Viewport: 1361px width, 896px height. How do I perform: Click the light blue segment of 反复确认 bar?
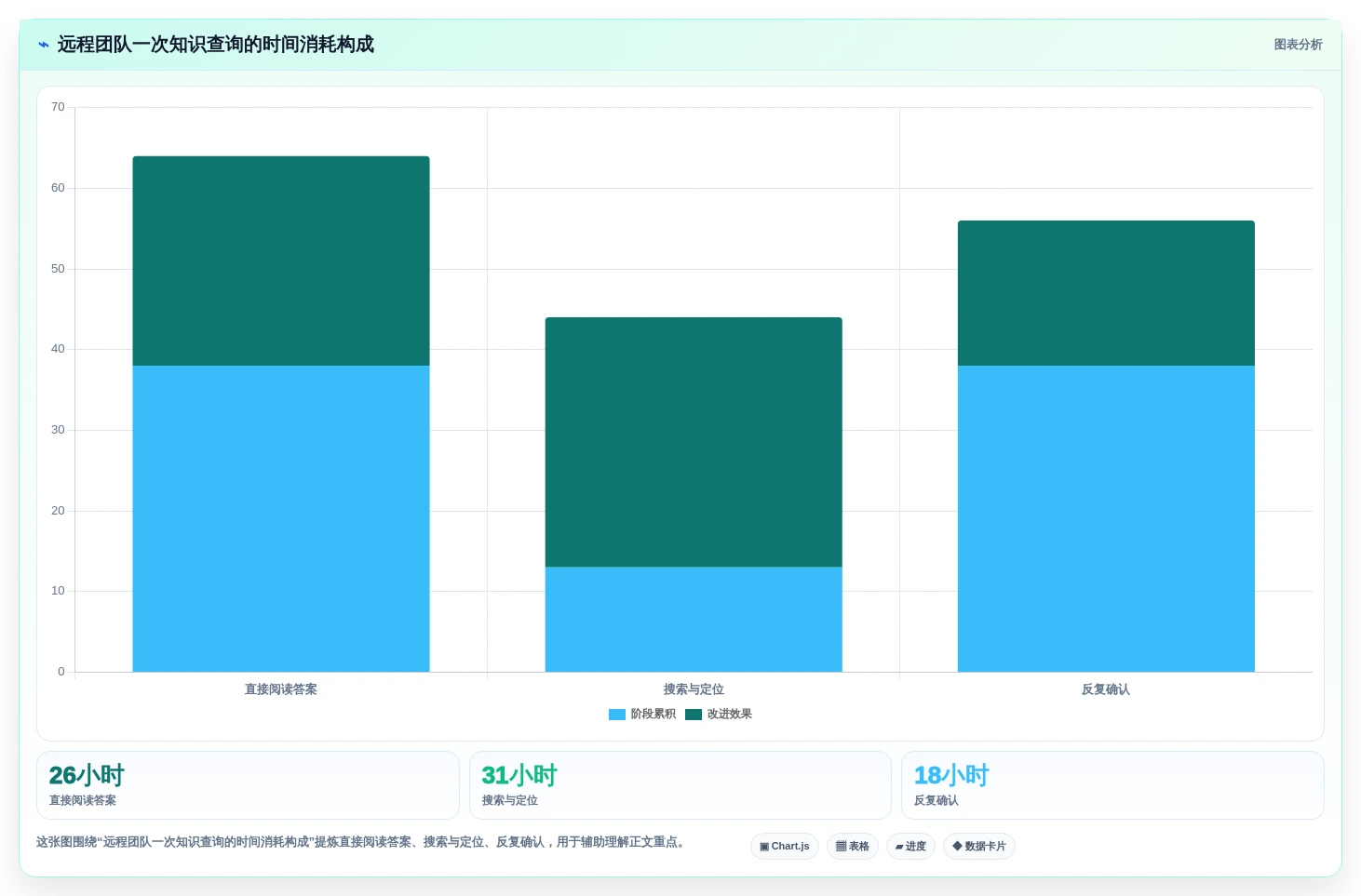pyautogui.click(x=1106, y=518)
